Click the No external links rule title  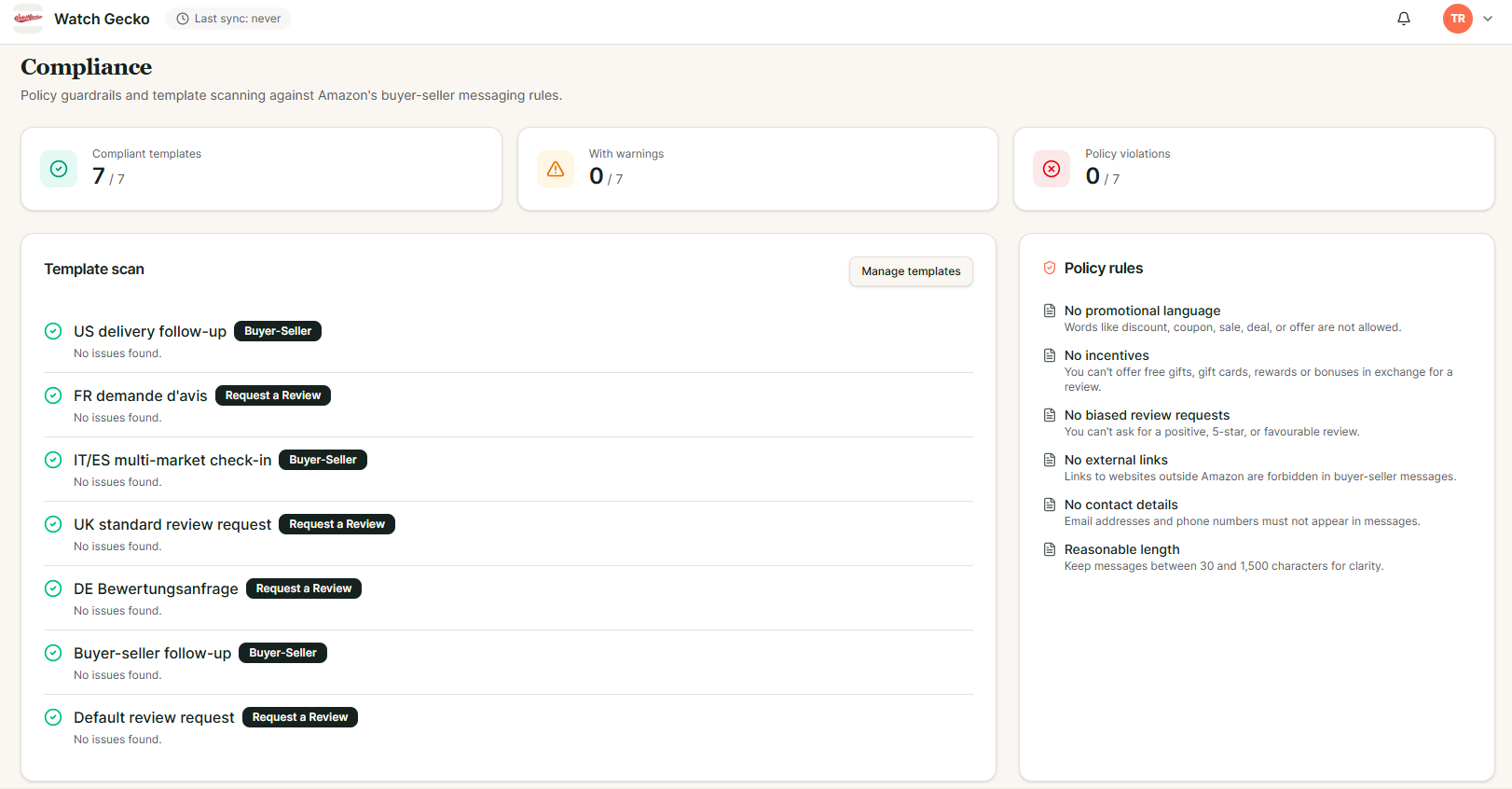[x=1116, y=460]
